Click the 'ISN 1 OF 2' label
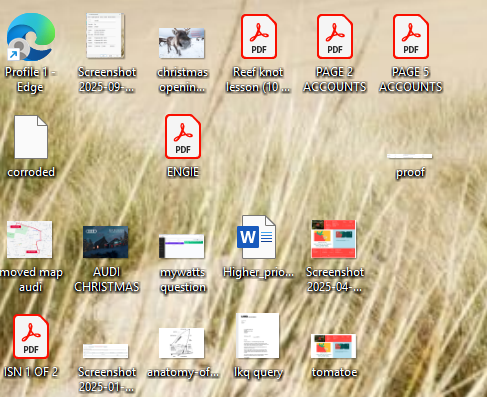This screenshot has width=487, height=397. tap(31, 372)
